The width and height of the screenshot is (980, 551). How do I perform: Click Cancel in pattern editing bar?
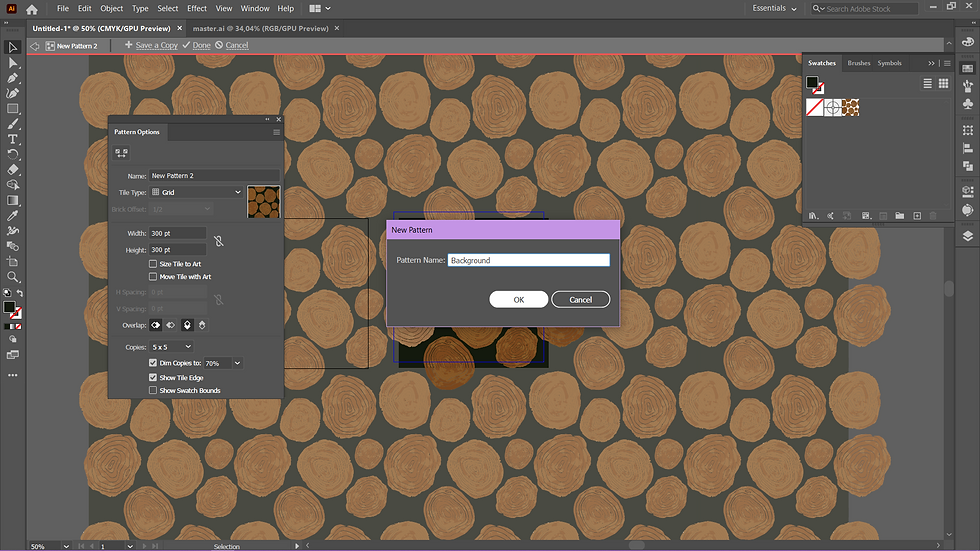(232, 45)
